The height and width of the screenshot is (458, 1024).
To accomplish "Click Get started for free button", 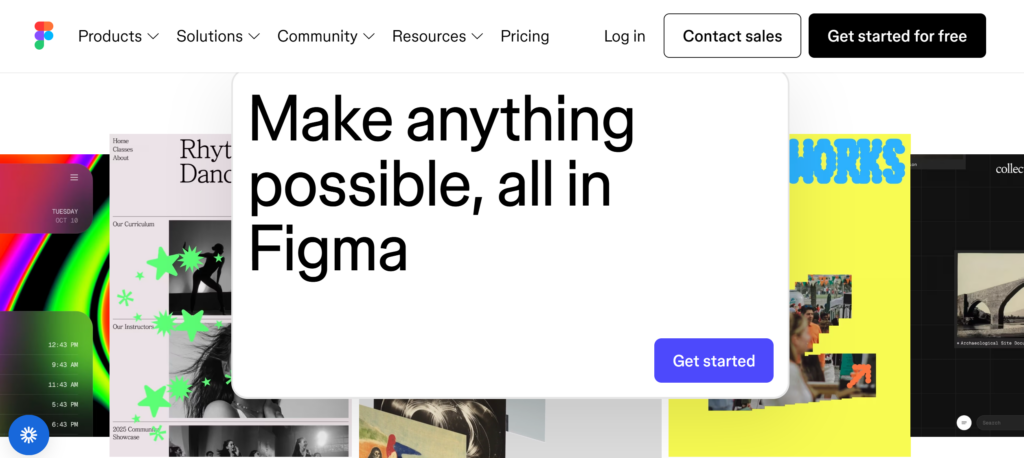I will click(x=897, y=36).
